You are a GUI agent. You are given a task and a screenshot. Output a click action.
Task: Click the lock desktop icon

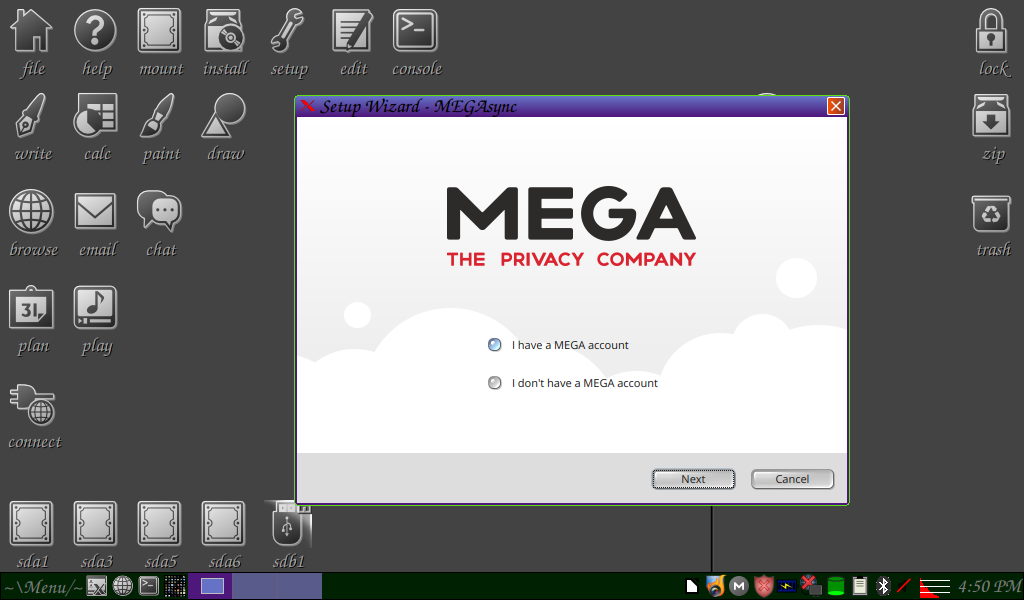(991, 43)
